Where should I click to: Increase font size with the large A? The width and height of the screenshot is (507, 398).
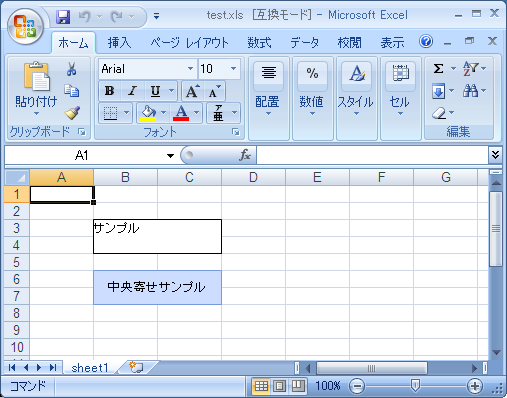(x=193, y=91)
